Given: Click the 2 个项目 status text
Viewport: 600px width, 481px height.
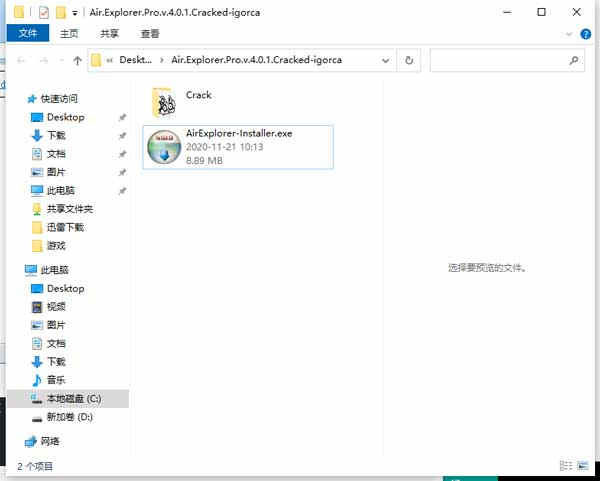Looking at the screenshot, I should (35, 466).
